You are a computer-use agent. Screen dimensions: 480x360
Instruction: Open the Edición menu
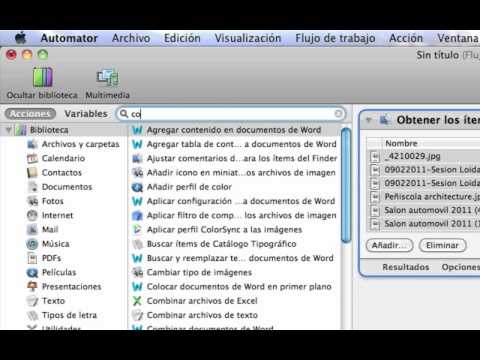click(x=182, y=38)
